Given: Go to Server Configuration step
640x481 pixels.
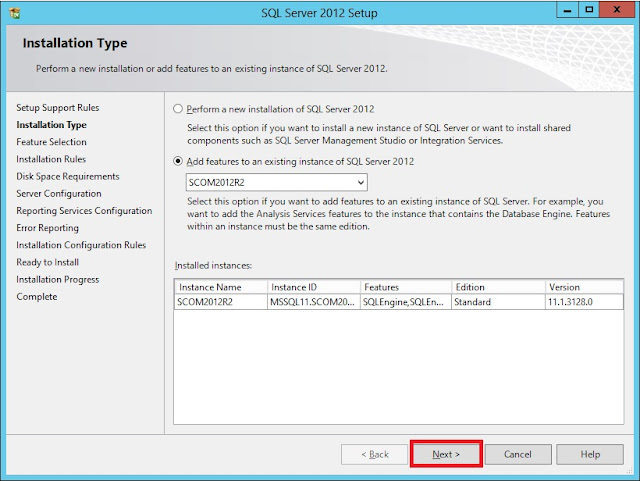Looking at the screenshot, I should [59, 194].
